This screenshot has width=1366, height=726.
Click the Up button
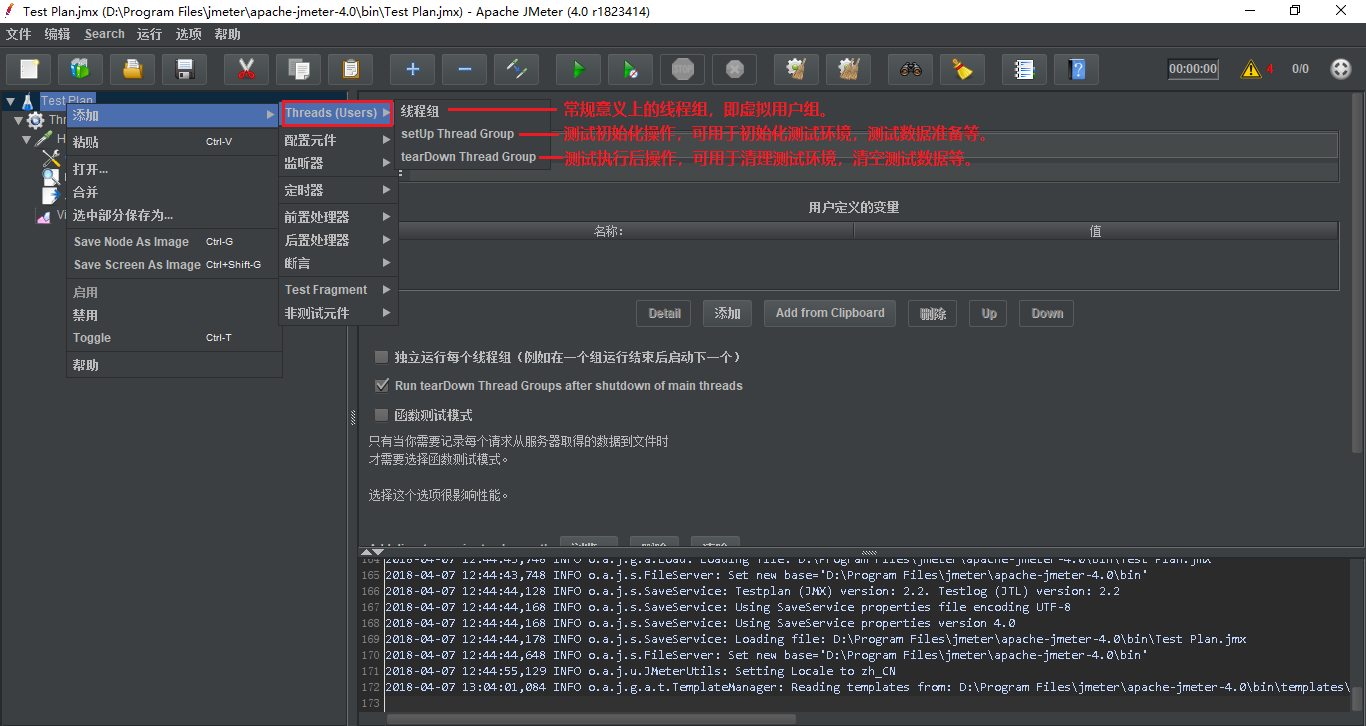(x=989, y=313)
